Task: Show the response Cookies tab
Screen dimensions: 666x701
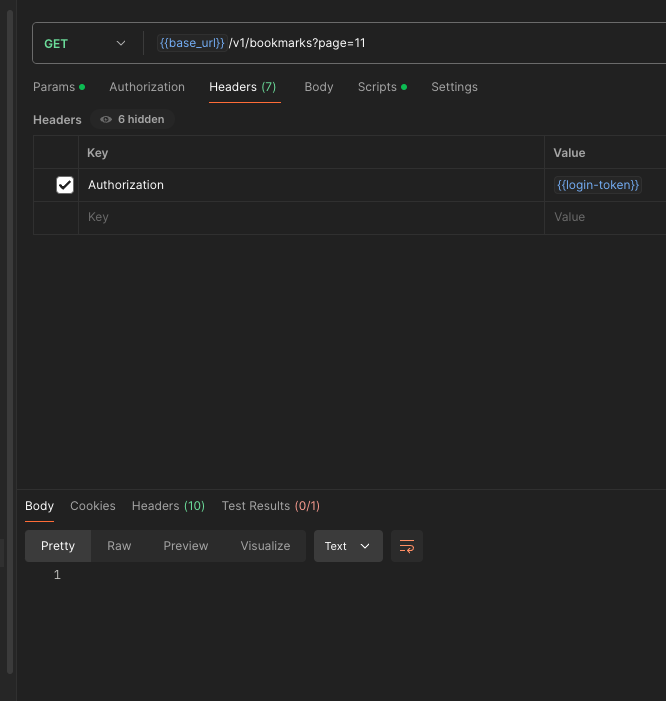Action: [93, 506]
